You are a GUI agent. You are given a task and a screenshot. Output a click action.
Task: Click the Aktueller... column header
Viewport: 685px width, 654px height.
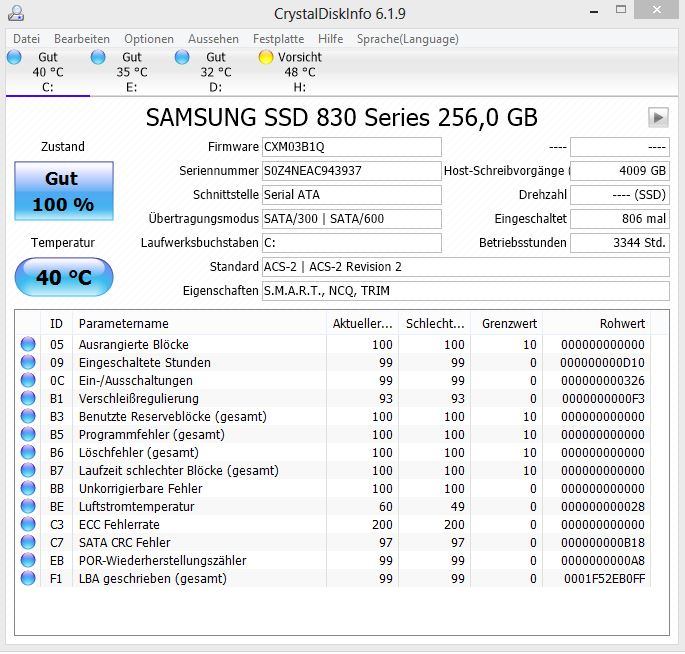point(363,324)
